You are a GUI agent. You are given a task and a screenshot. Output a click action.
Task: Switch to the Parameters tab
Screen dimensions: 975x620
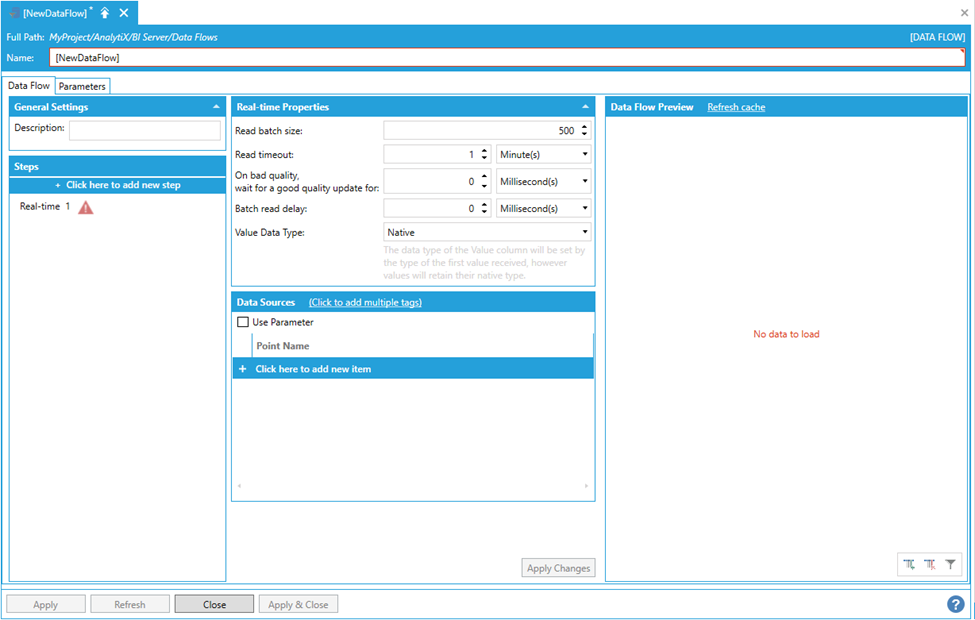point(82,86)
